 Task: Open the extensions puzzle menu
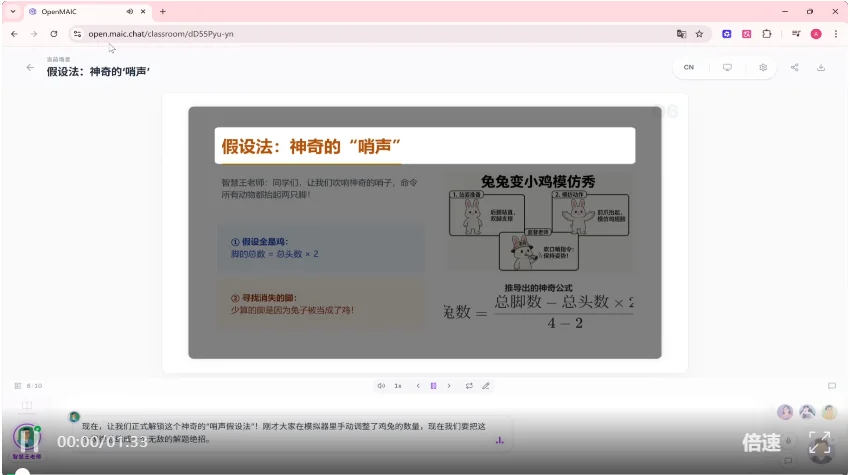(767, 34)
